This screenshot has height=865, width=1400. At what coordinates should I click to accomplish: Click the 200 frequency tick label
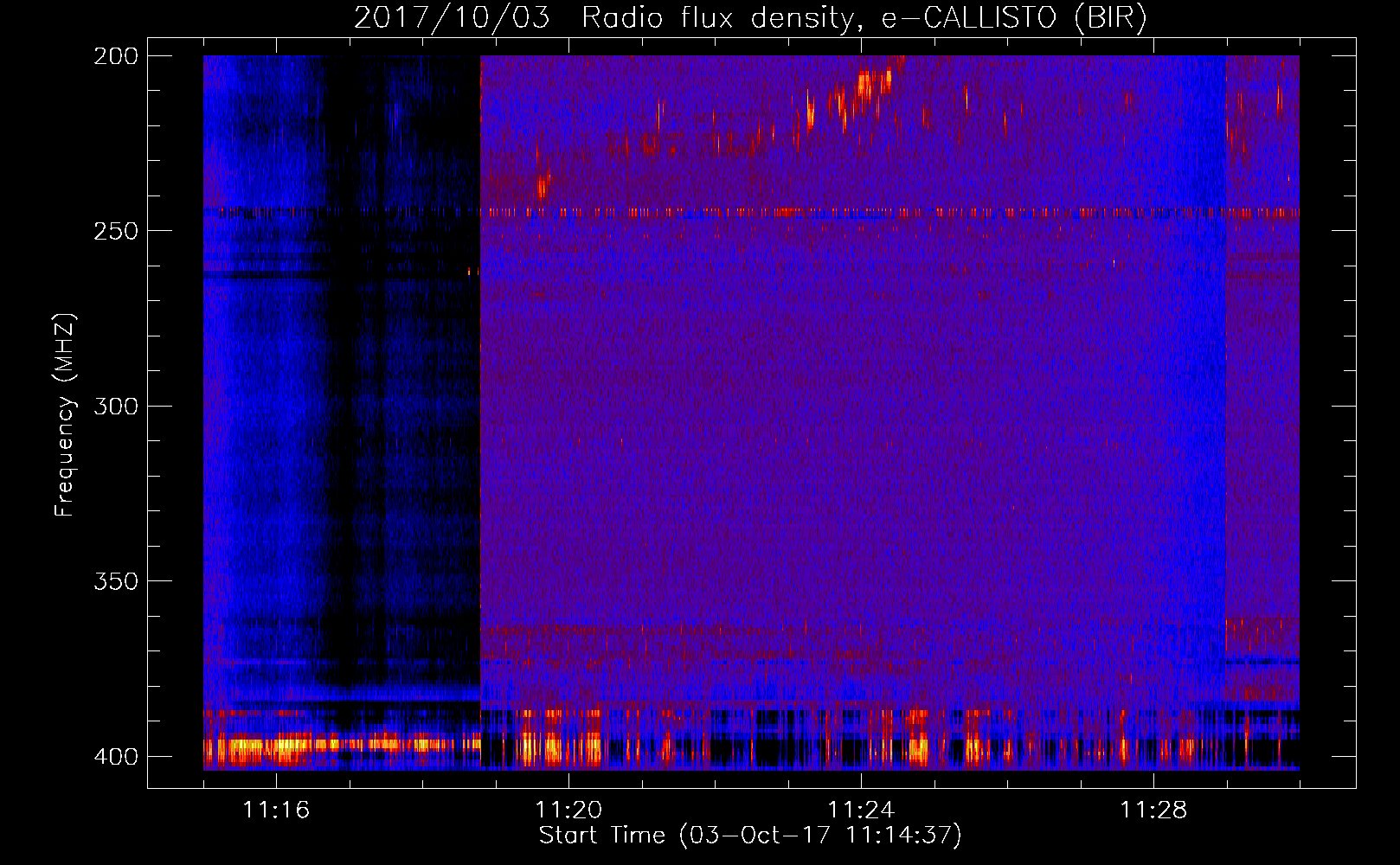pos(115,56)
